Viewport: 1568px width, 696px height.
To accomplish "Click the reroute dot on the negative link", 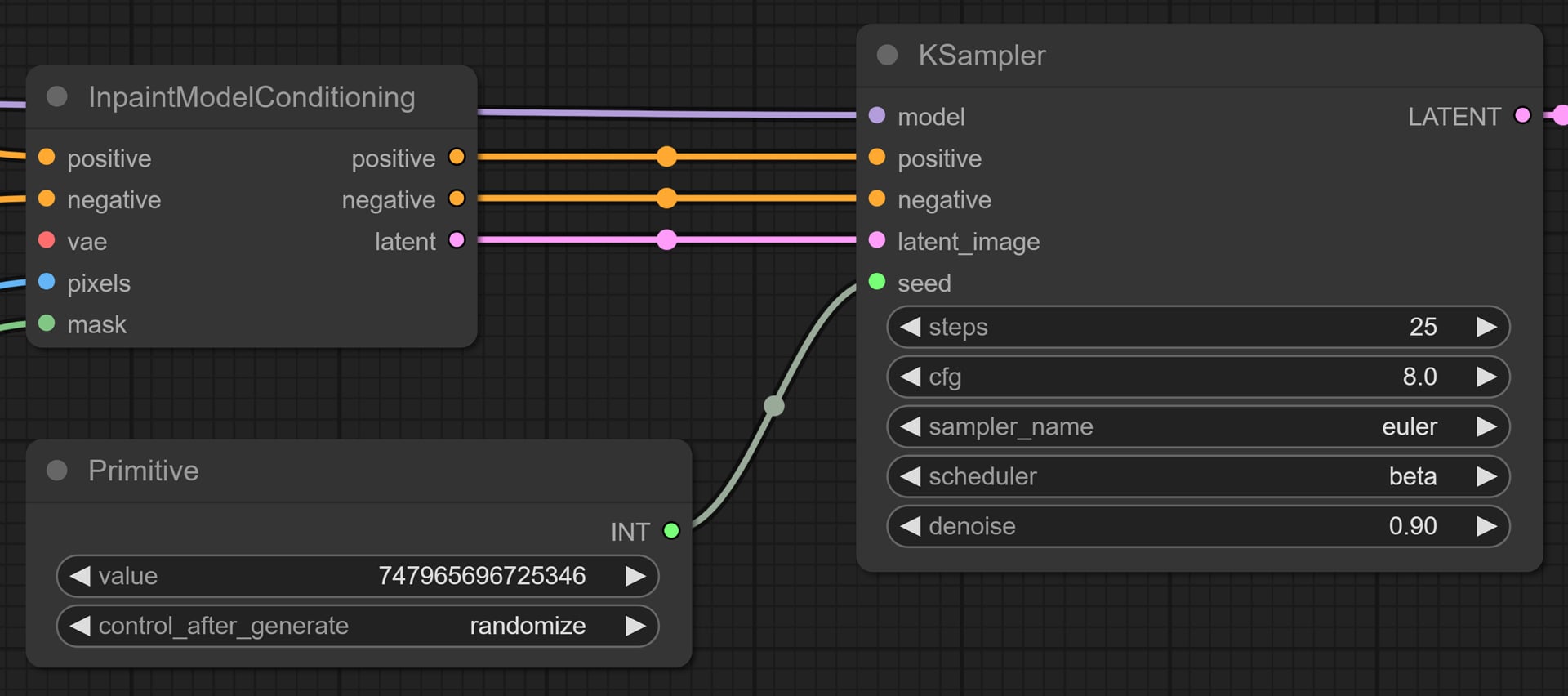I will 666,199.
